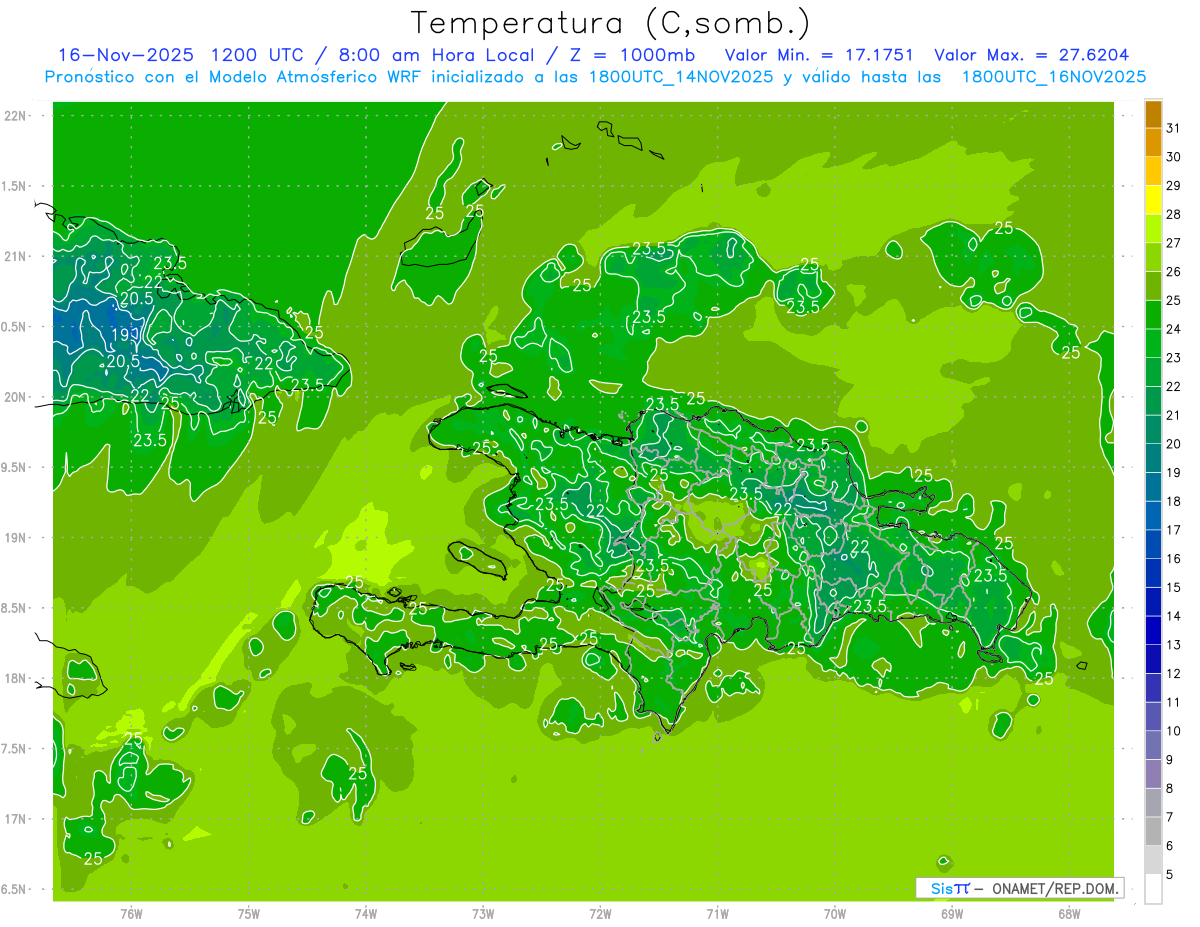Click the 74W longitude axis label

point(366,913)
